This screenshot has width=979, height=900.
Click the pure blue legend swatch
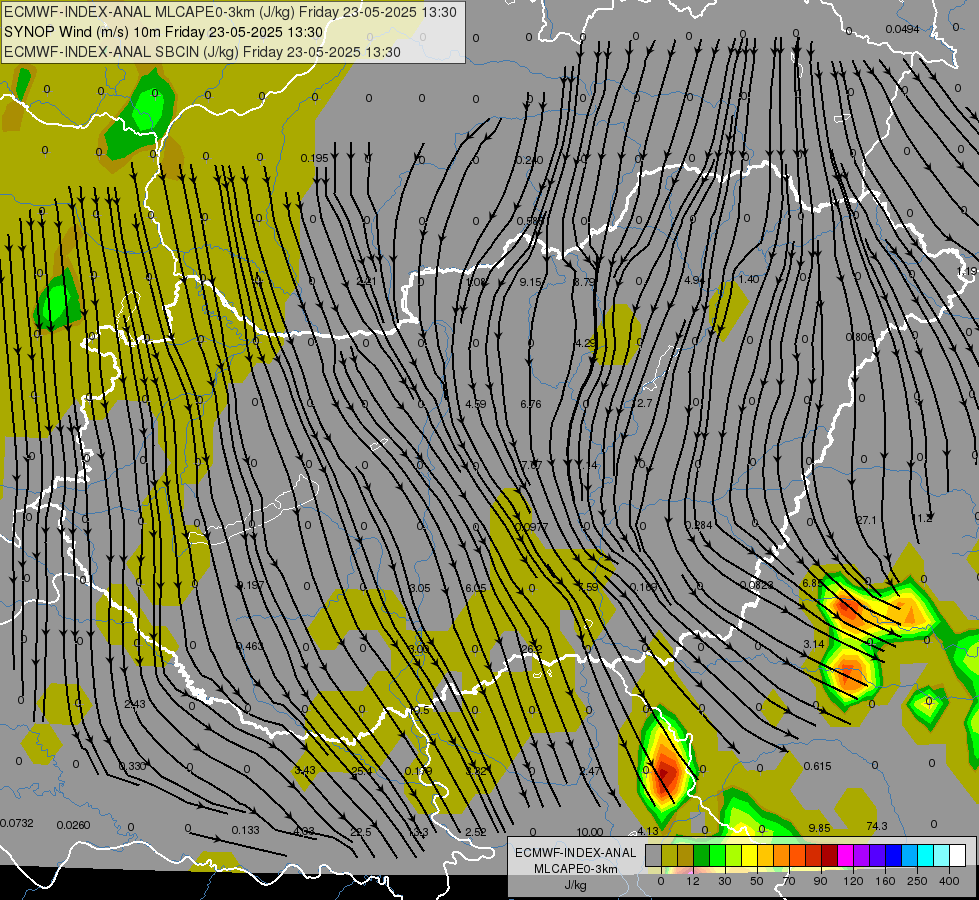pos(893,856)
